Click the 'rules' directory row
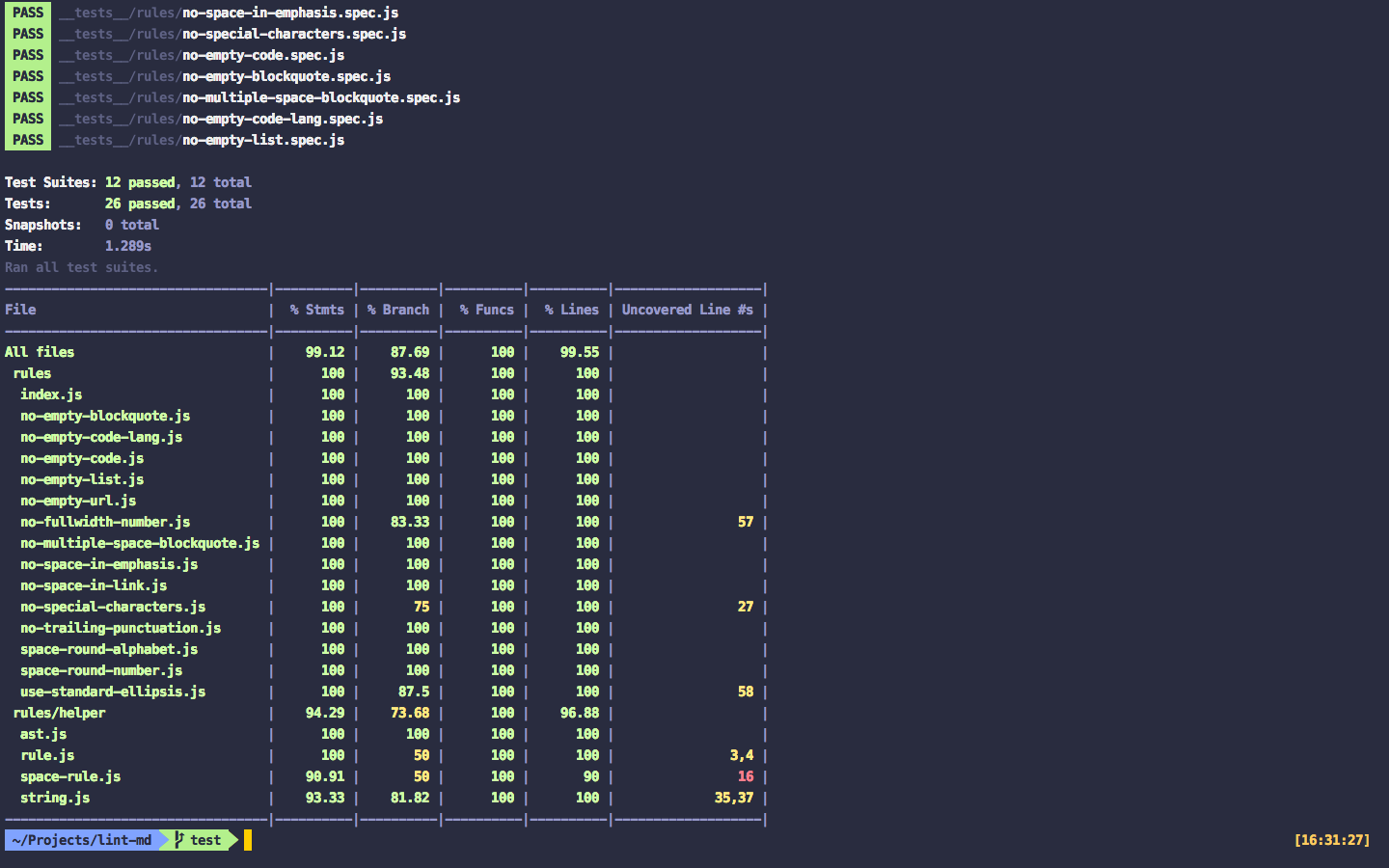The width and height of the screenshot is (1389, 868). 386,373
